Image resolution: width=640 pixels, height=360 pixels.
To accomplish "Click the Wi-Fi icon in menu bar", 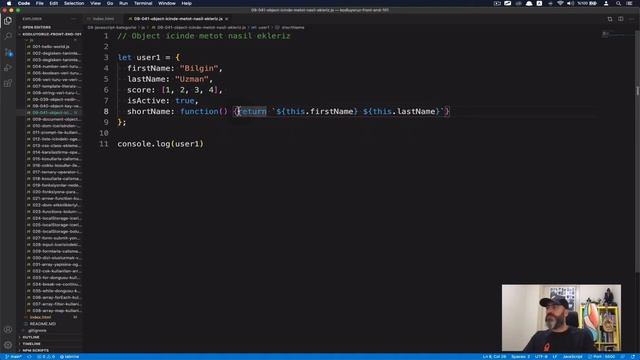I will (x=560, y=3).
